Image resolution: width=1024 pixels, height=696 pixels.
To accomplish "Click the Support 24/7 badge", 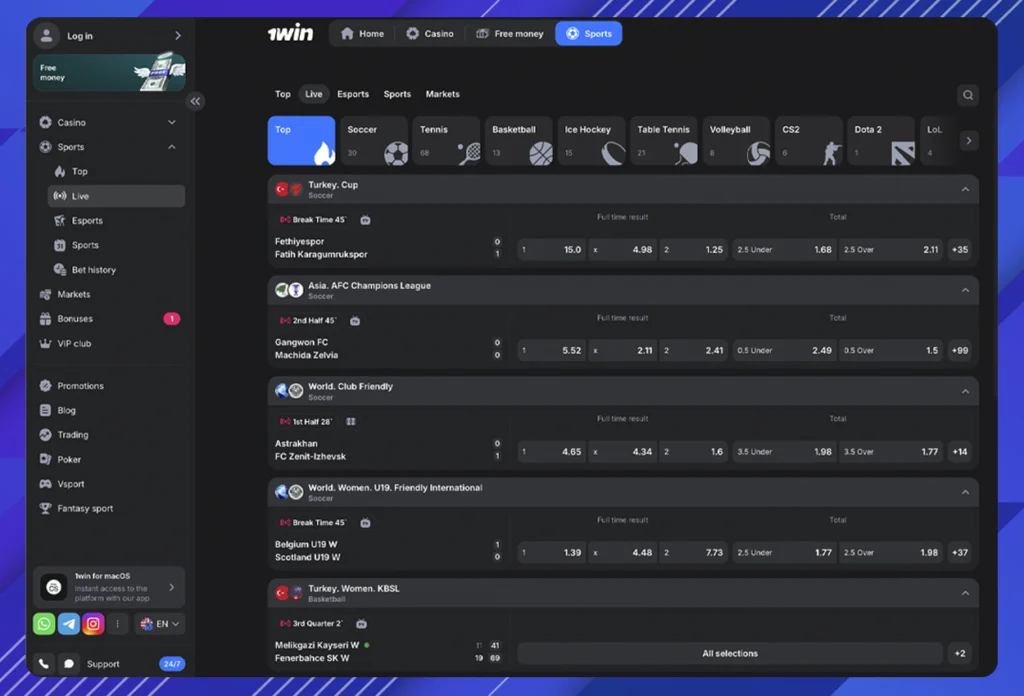I will tap(172, 664).
